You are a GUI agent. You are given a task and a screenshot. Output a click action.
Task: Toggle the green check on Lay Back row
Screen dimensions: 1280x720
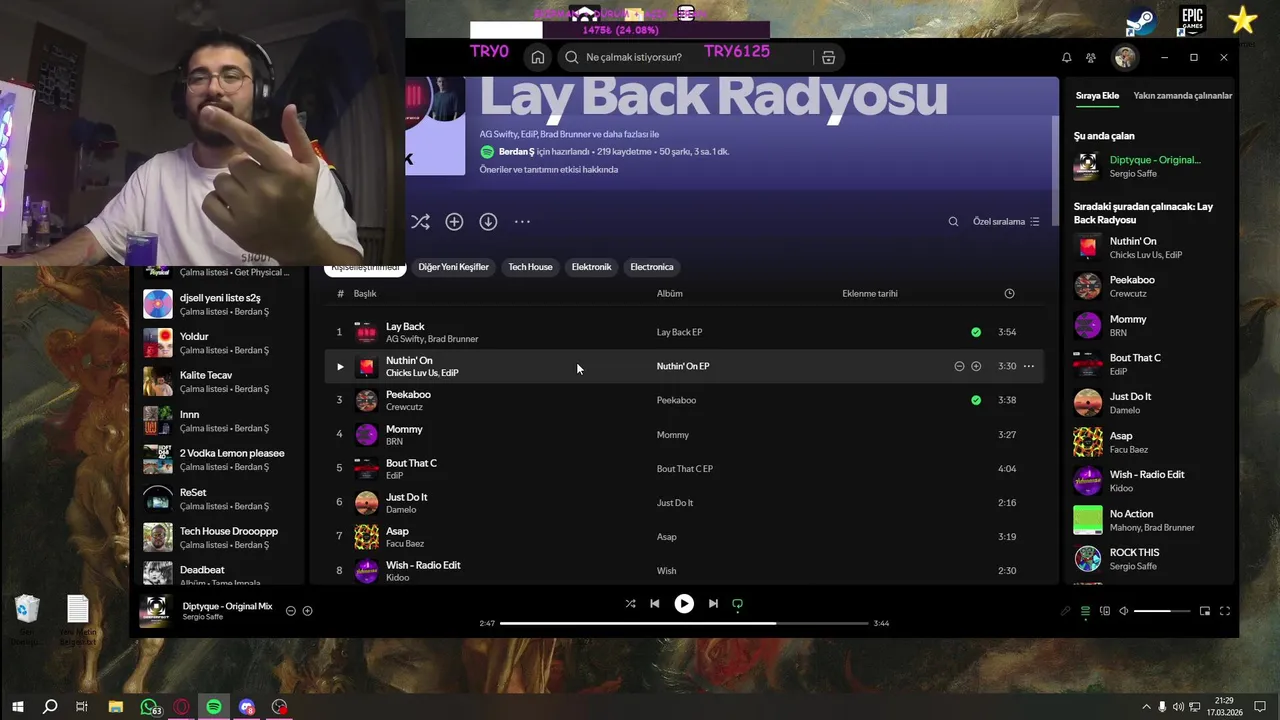coord(976,332)
